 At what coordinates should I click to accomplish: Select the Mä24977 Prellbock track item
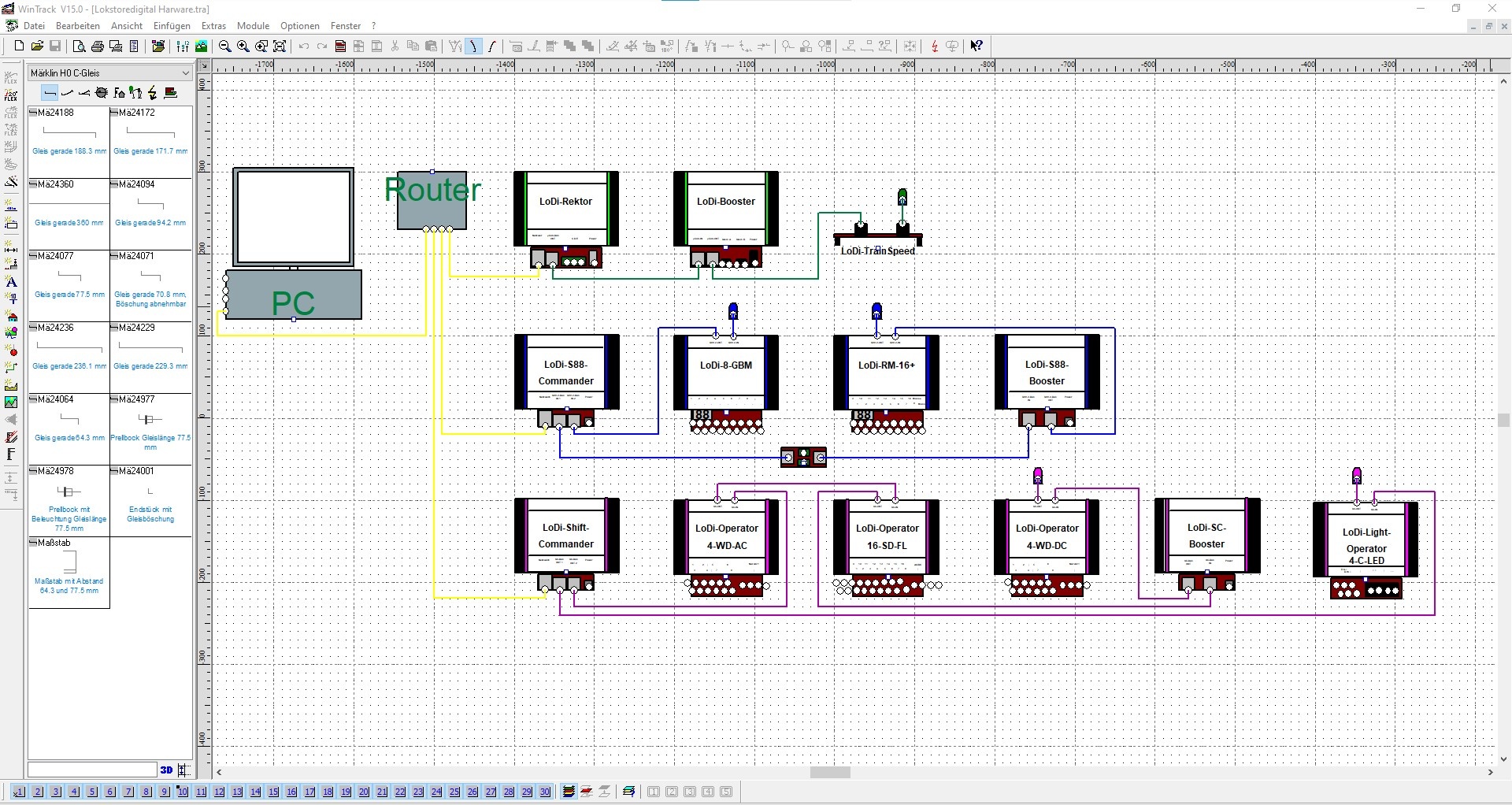click(150, 421)
